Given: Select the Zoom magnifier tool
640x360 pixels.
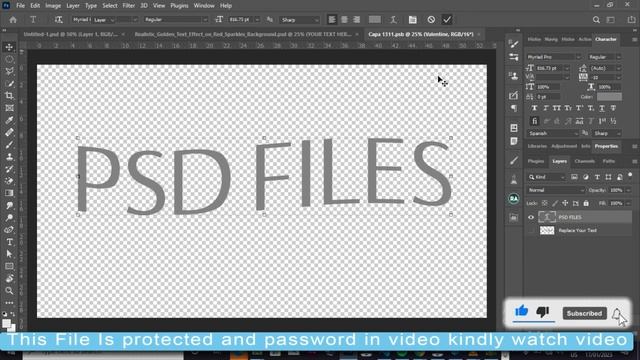Looking at the screenshot, I should pyautogui.click(x=9, y=291).
